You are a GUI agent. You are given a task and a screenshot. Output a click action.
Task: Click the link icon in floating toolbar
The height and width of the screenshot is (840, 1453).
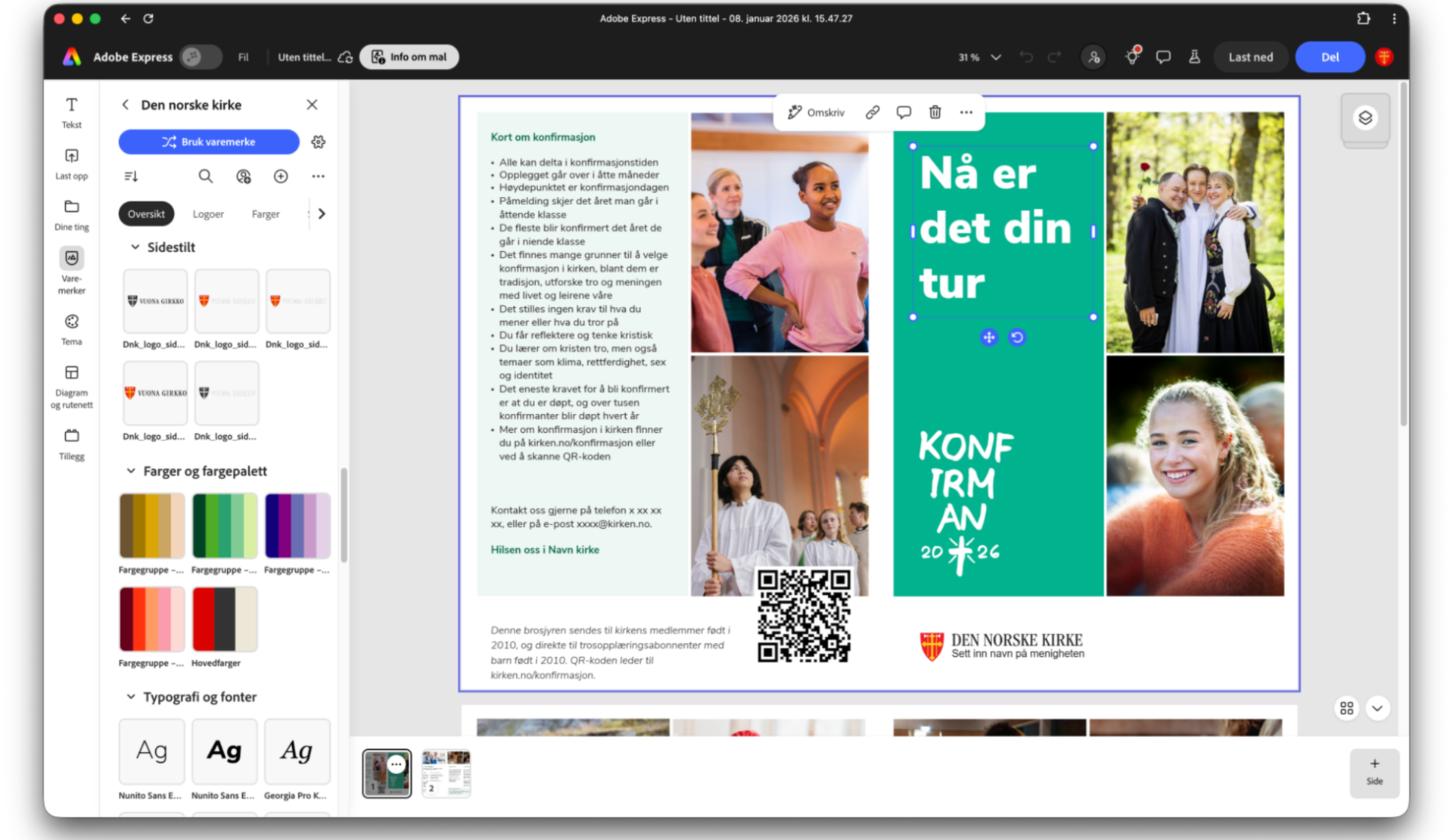873,112
